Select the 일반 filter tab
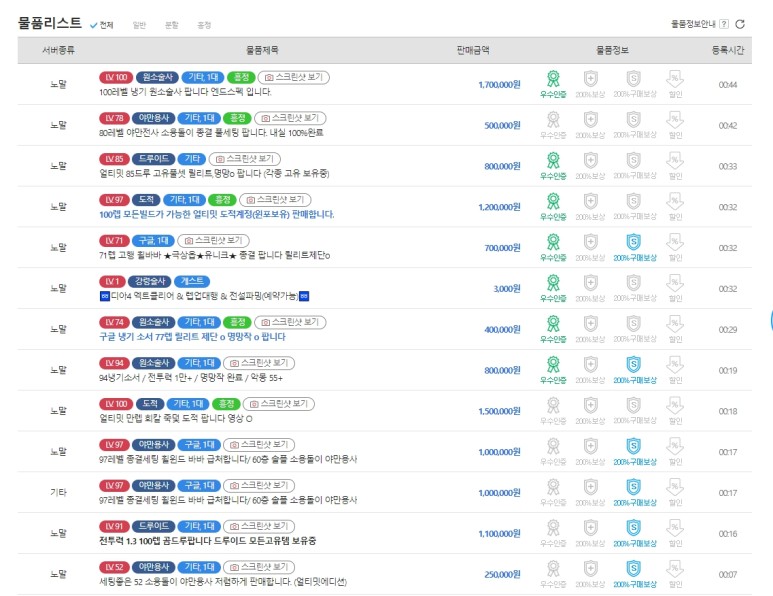This screenshot has height=596, width=773. click(x=140, y=25)
